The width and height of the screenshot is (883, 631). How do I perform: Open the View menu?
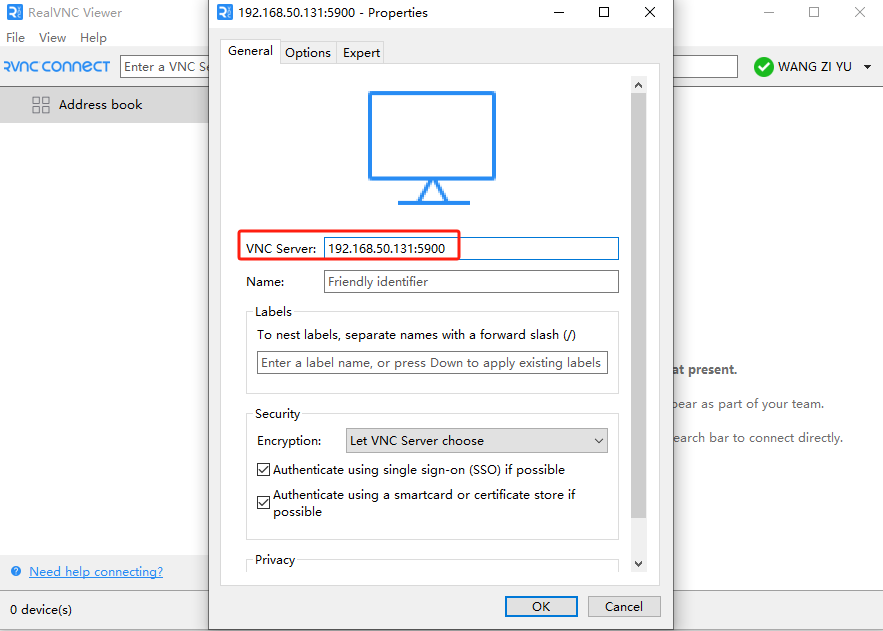tap(52, 38)
